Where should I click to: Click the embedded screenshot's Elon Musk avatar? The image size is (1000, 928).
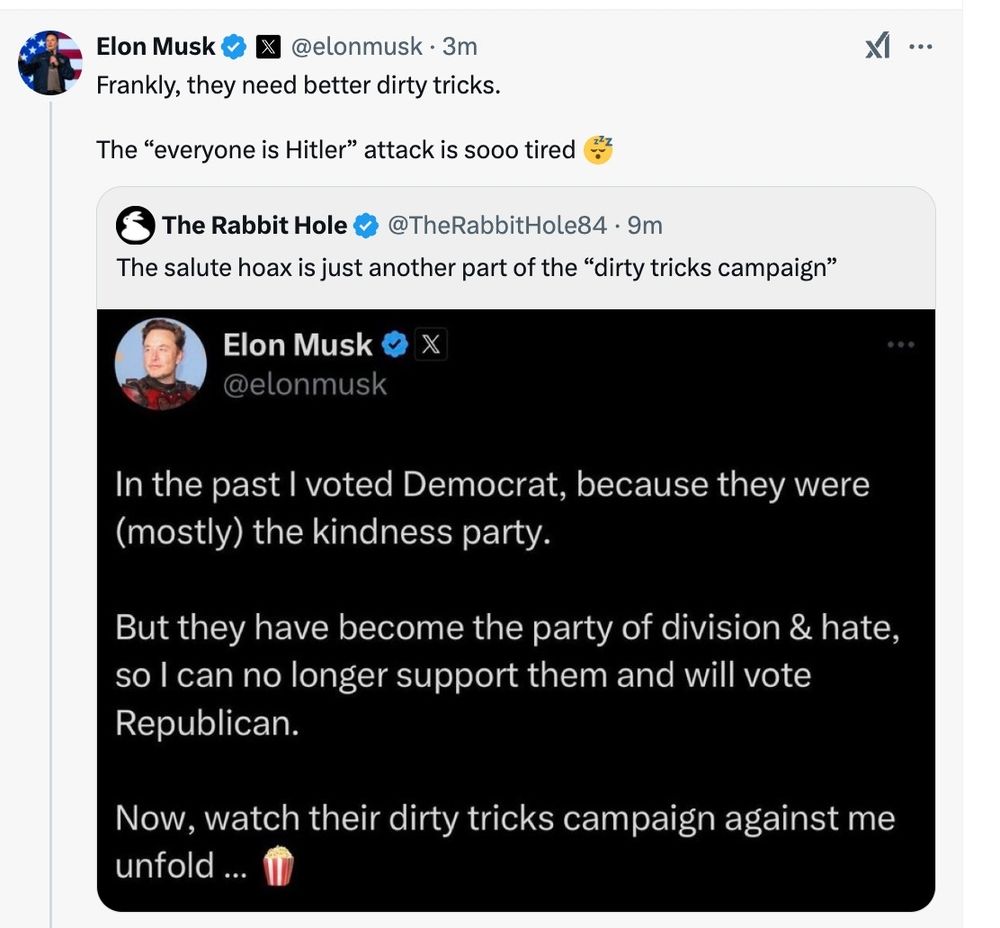pos(160,364)
